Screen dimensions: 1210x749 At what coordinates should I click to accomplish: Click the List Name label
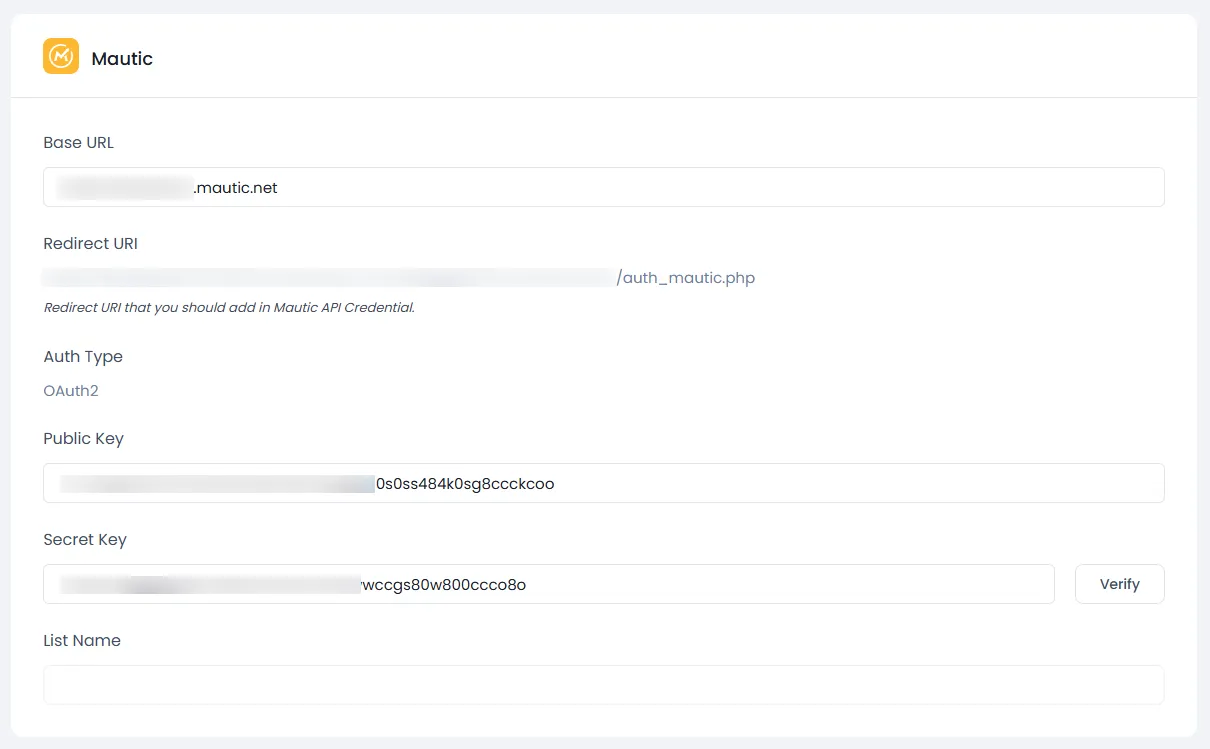82,641
